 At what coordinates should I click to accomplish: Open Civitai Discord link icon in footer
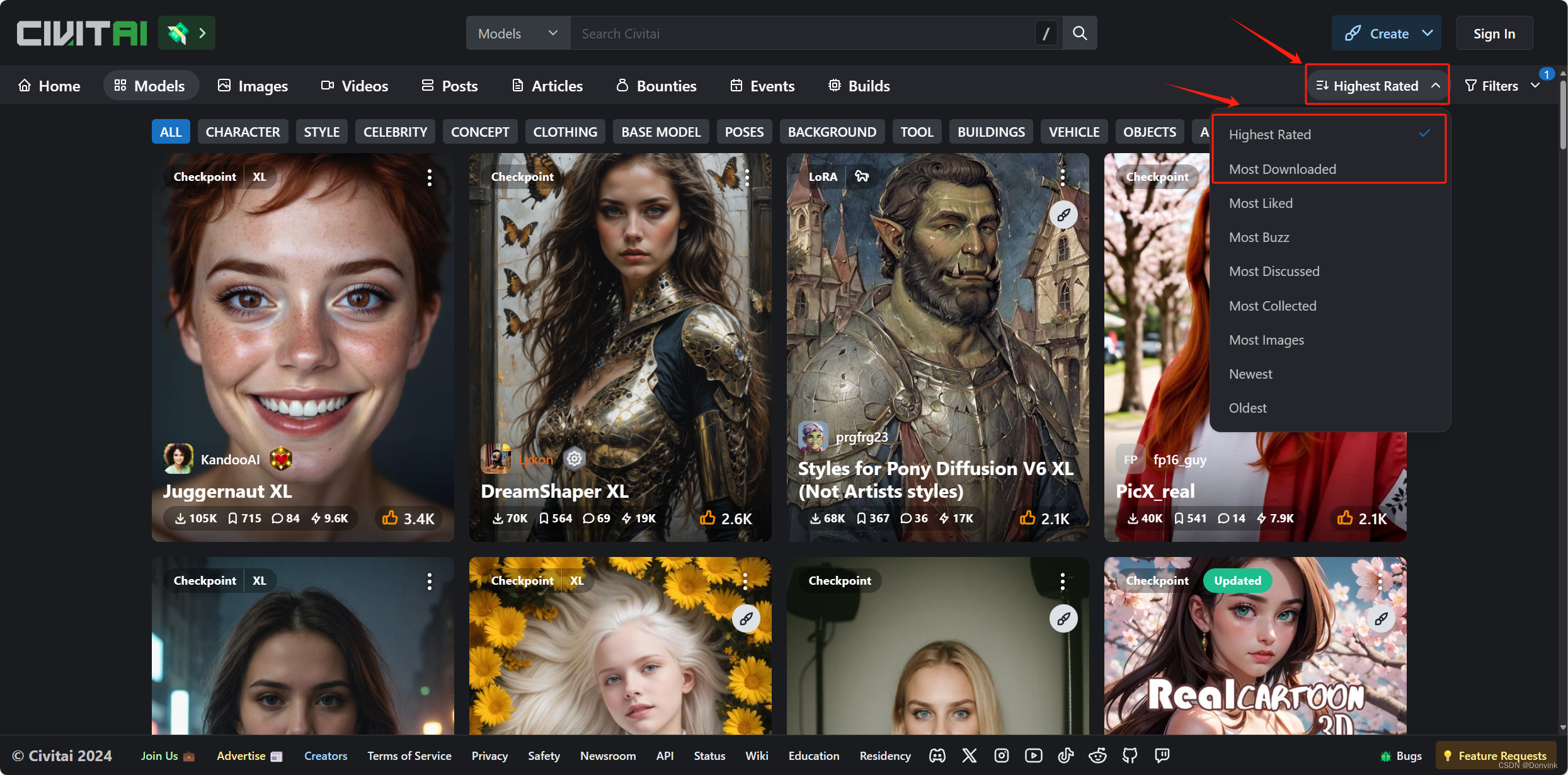click(937, 755)
